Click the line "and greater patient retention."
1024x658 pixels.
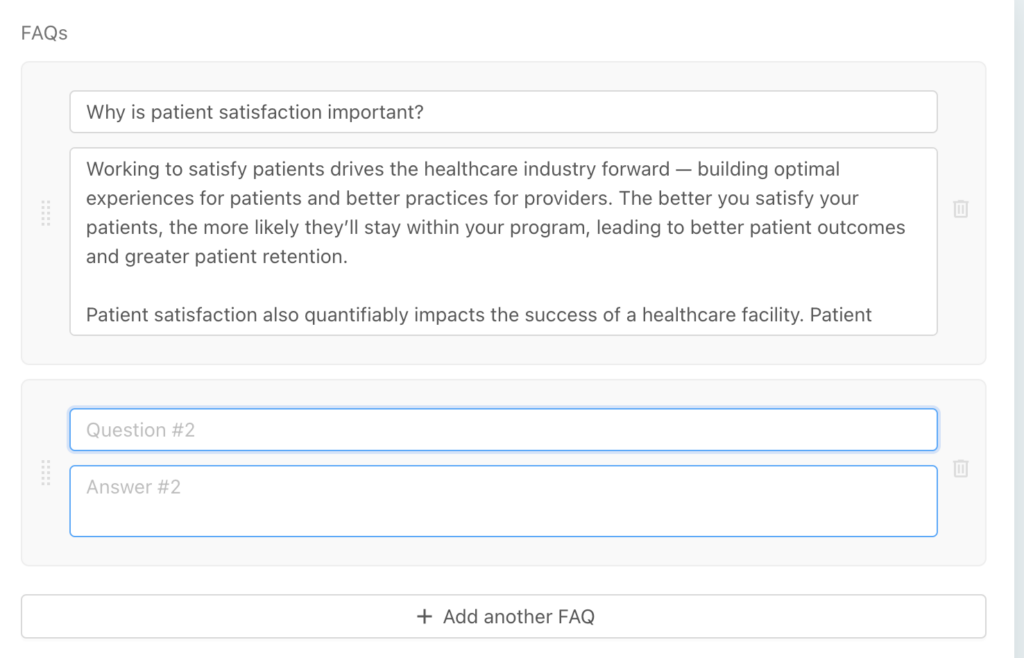coord(216,256)
